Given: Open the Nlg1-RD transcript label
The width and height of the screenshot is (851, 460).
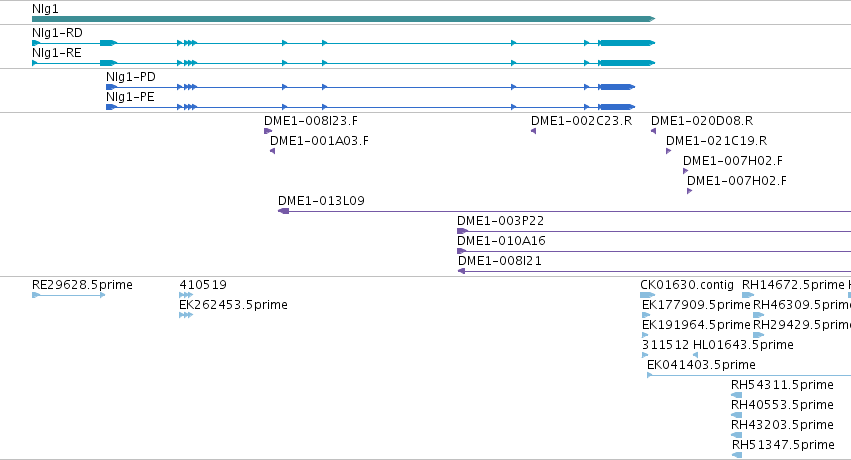Looking at the screenshot, I should click(x=57, y=33).
